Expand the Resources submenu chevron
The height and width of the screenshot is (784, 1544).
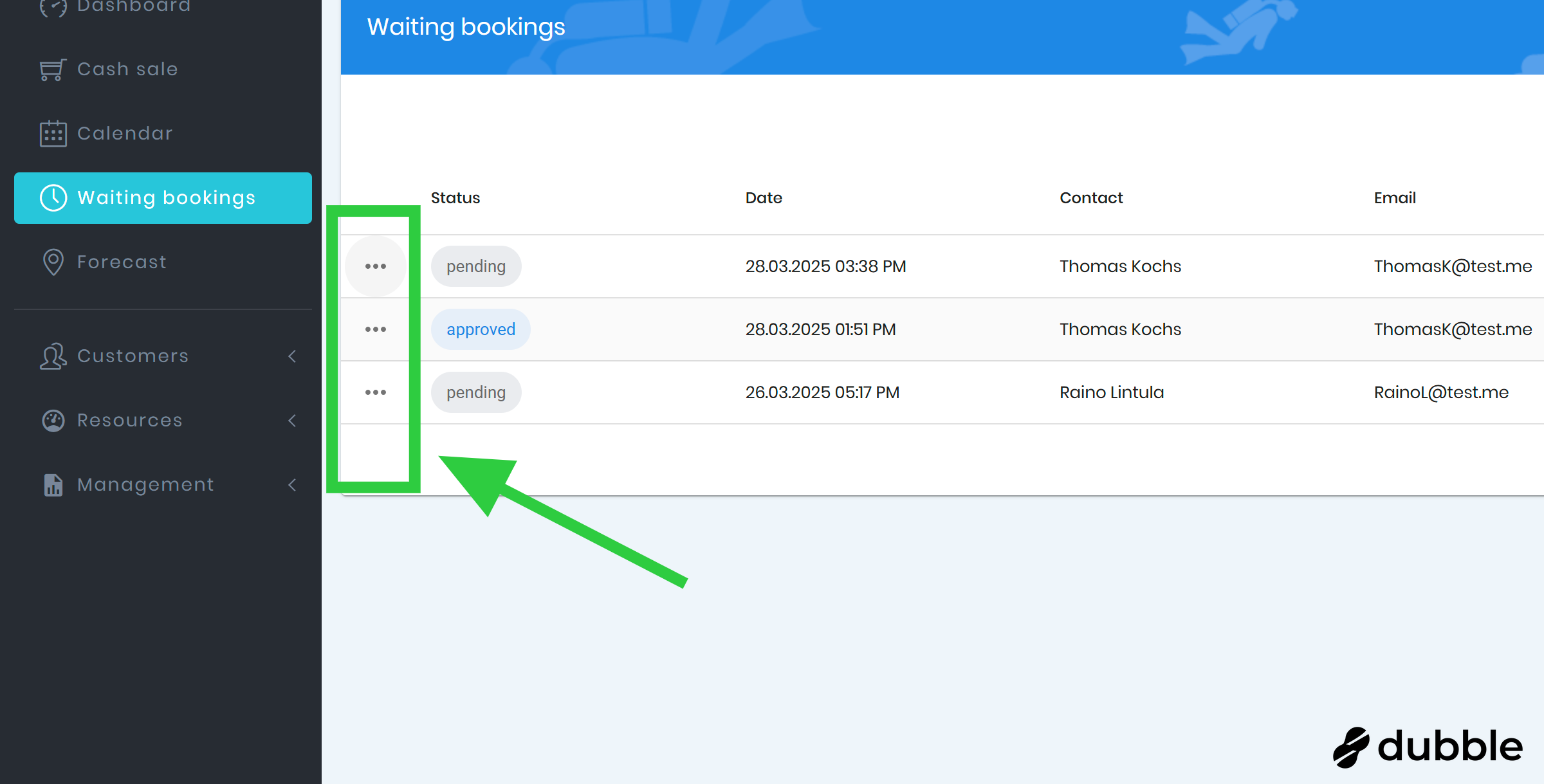292,421
